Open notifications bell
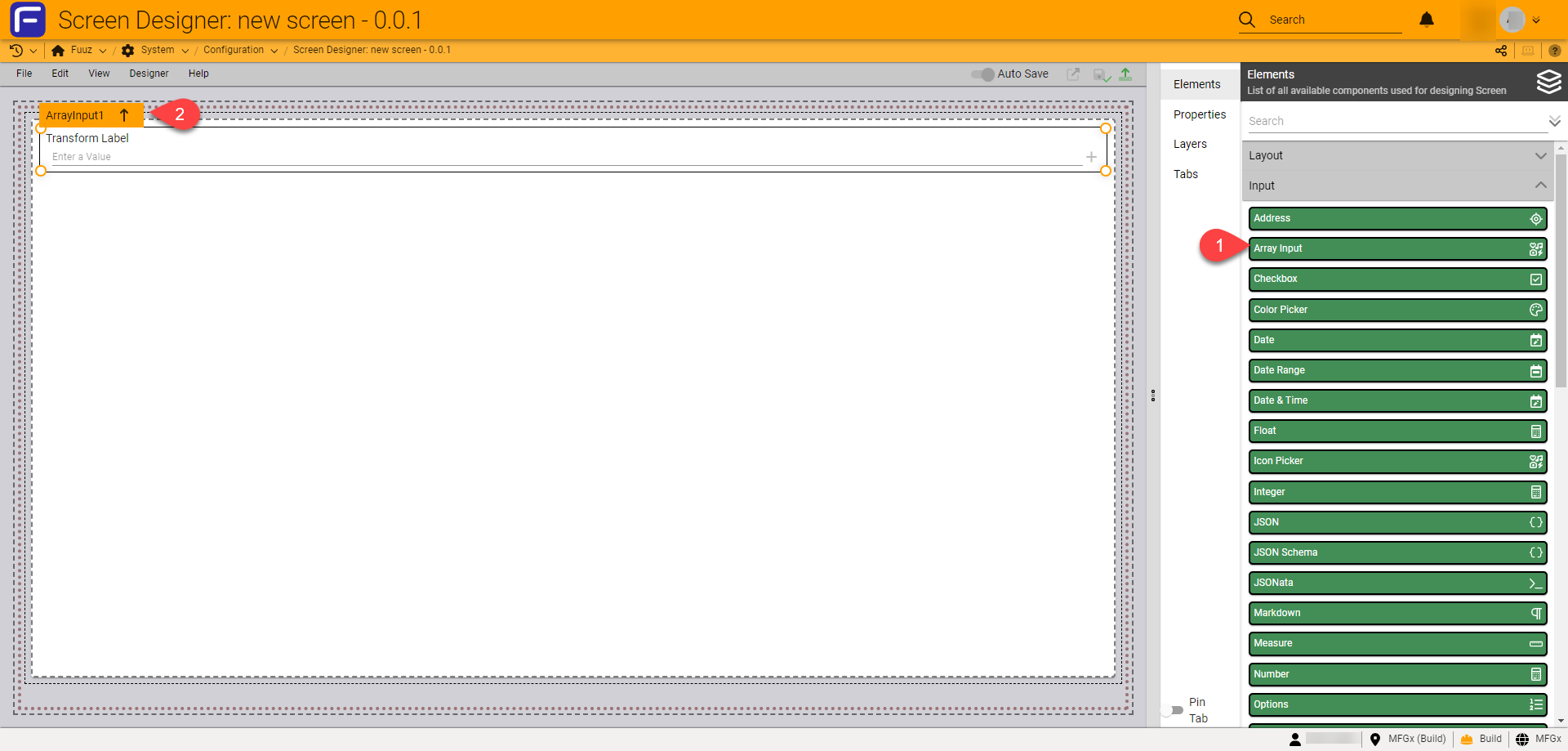 [1427, 20]
